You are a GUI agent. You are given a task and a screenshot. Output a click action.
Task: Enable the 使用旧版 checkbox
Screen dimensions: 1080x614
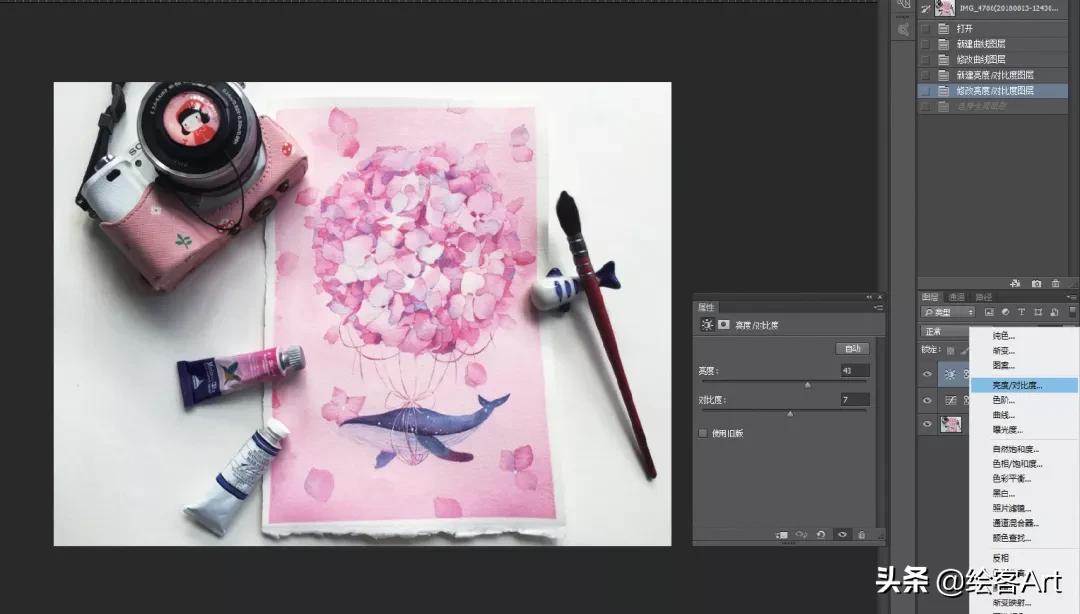[703, 433]
